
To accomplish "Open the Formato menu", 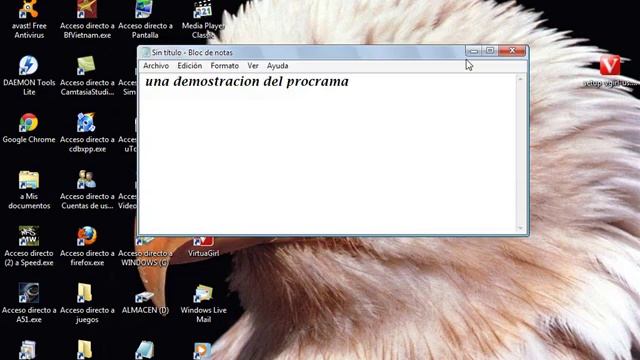I will [224, 66].
